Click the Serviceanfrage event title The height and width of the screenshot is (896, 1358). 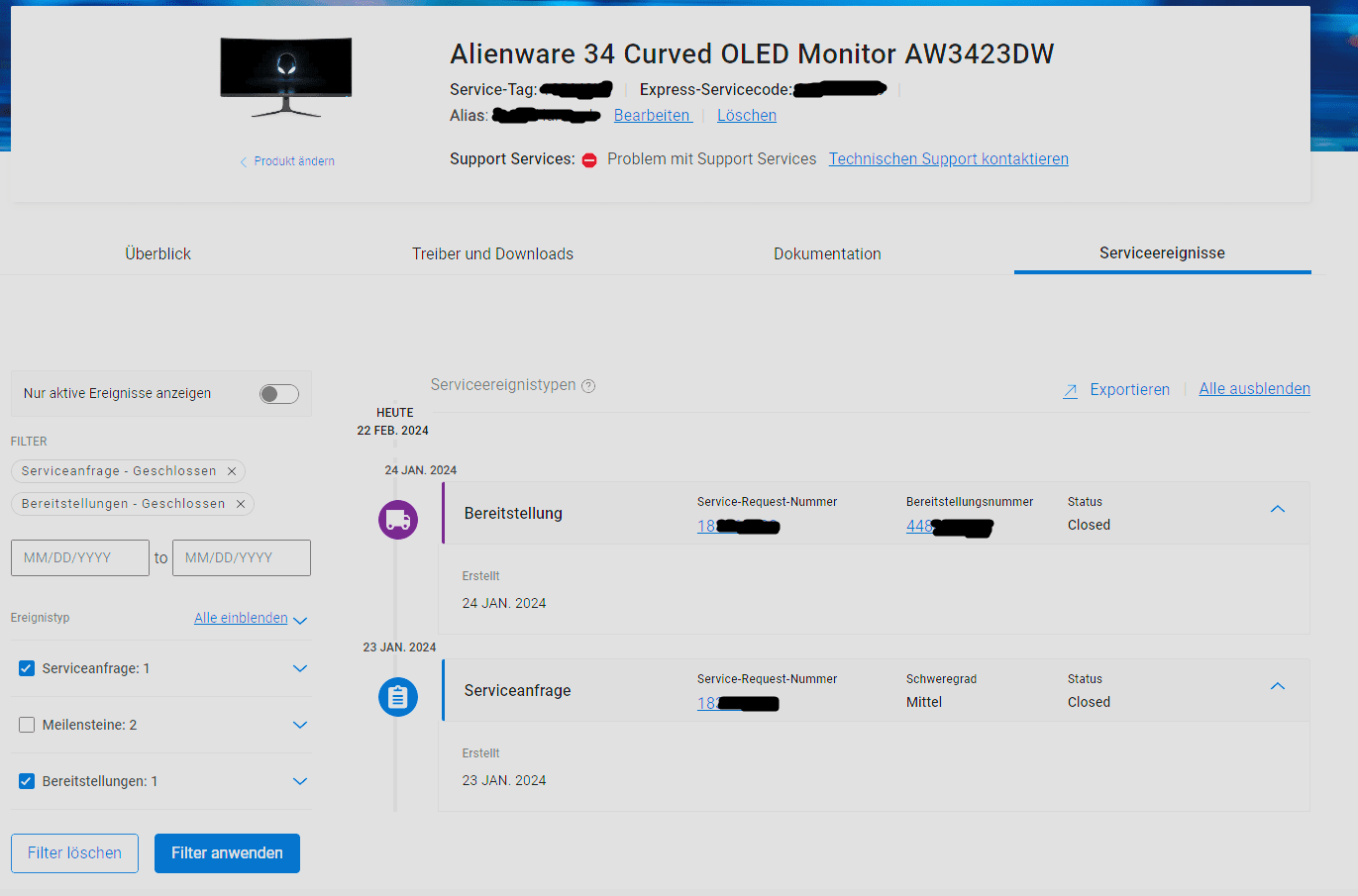pyautogui.click(x=517, y=690)
